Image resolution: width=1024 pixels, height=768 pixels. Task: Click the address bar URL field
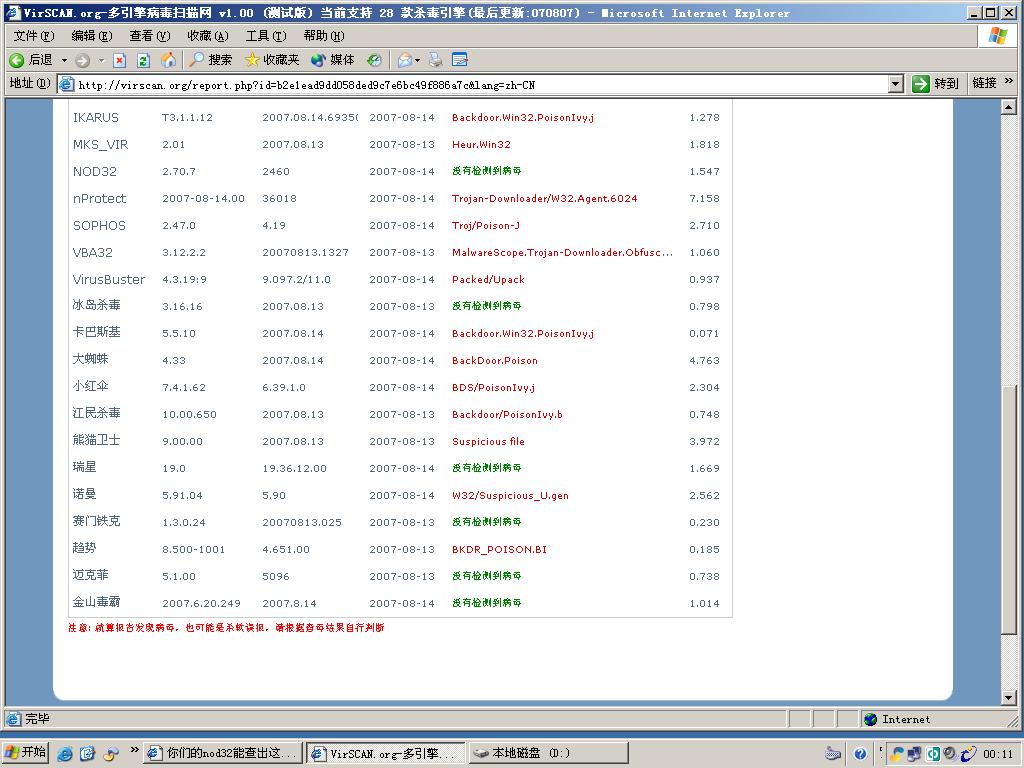[x=481, y=84]
